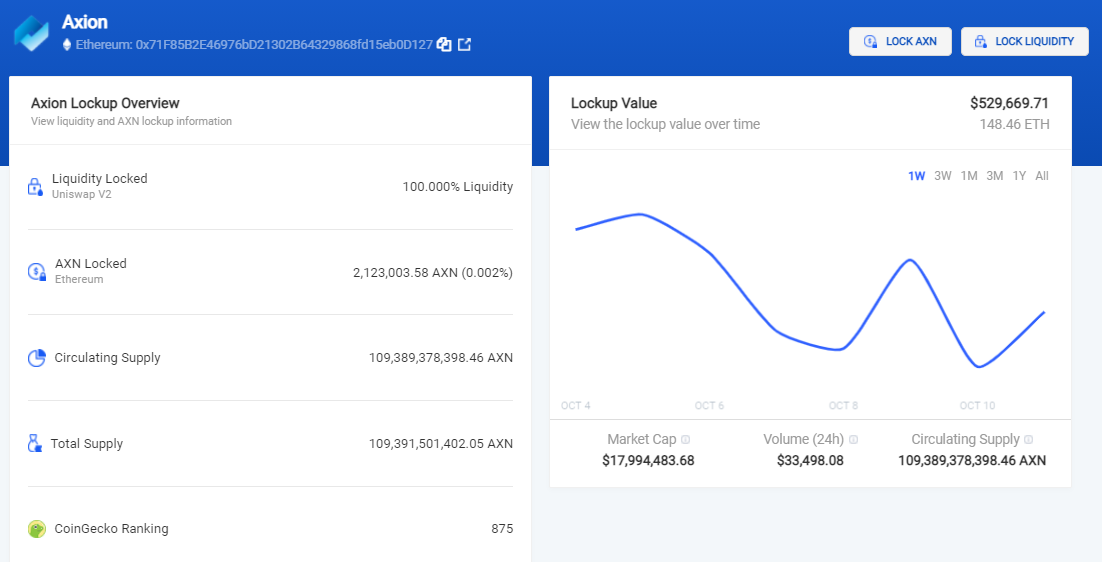Click the OCT 8 axis label
This screenshot has height=562, width=1102.
click(843, 405)
